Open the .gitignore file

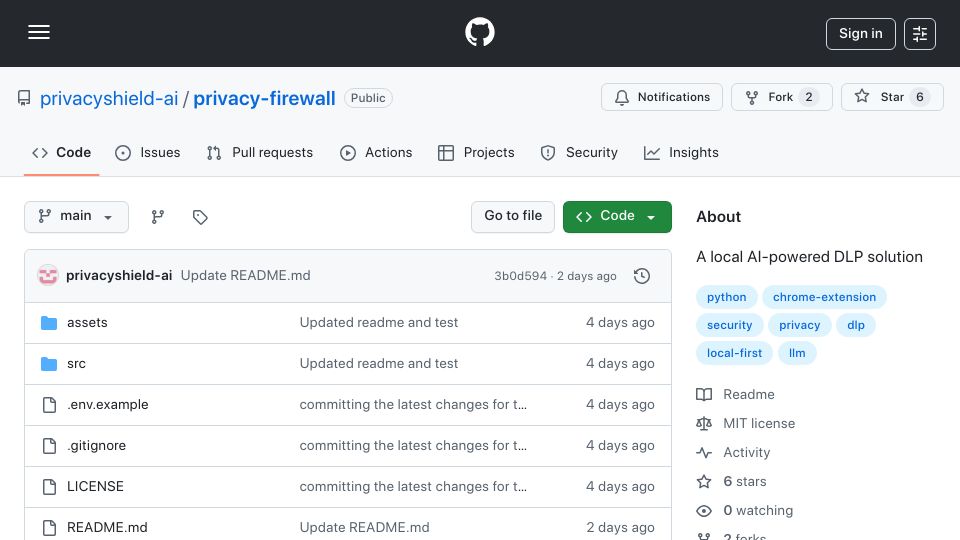tap(96, 446)
